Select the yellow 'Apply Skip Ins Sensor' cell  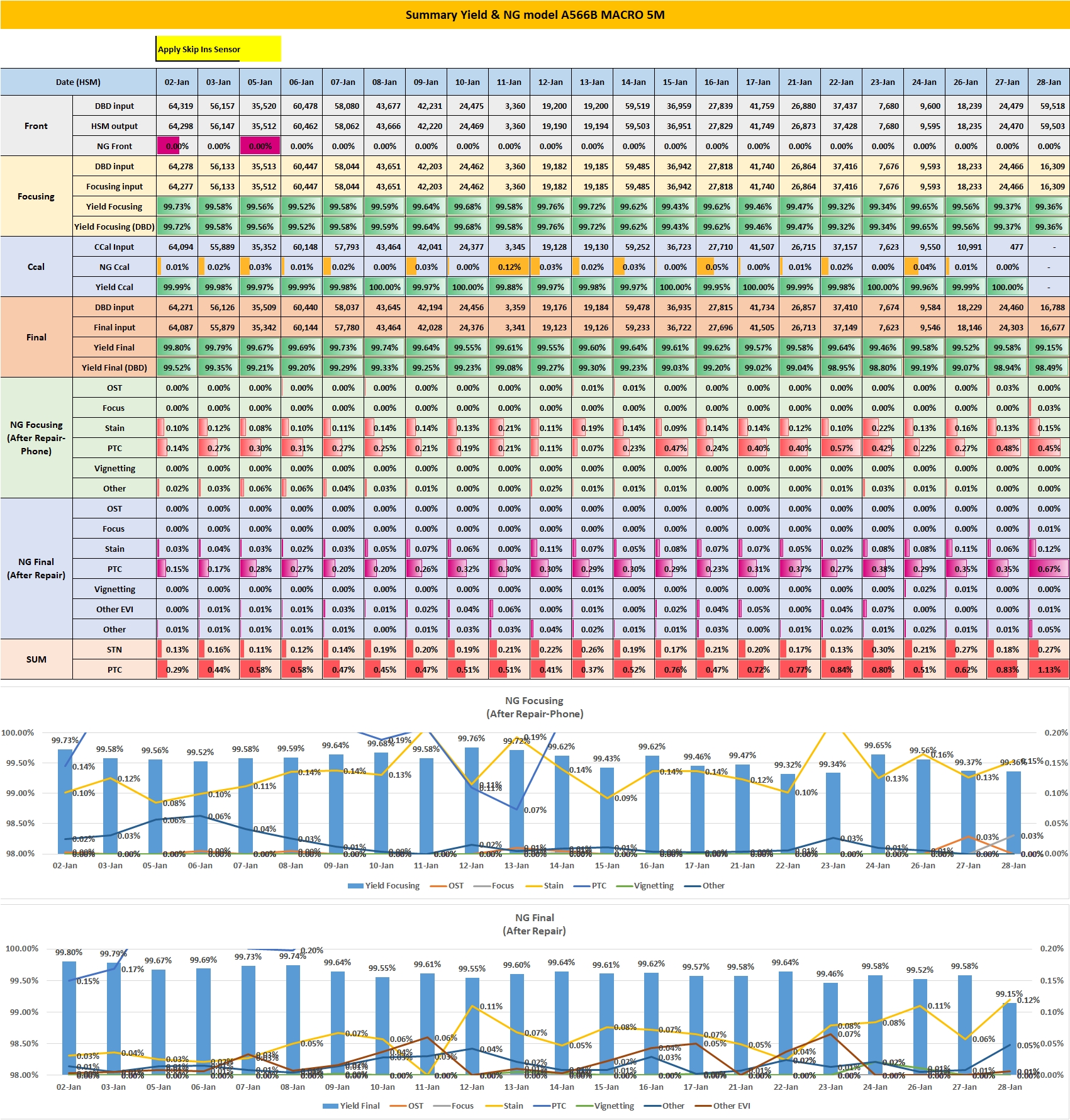click(x=218, y=49)
